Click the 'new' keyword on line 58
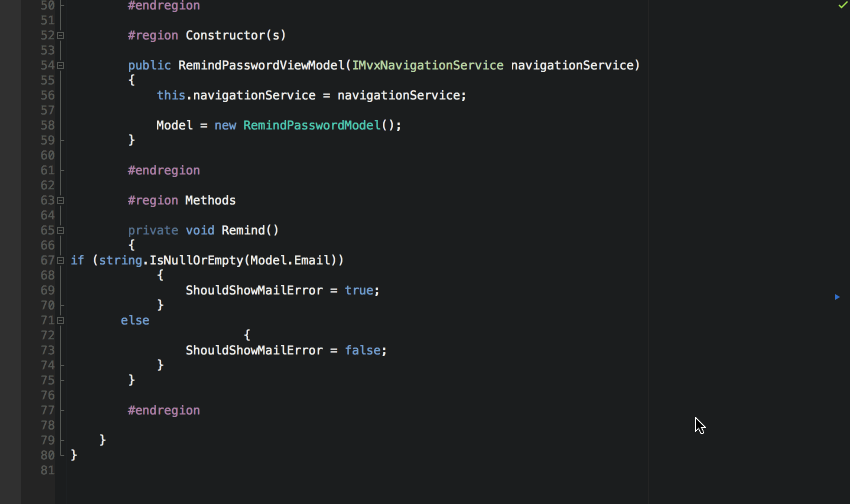Viewport: 850px width, 504px height. [225, 126]
